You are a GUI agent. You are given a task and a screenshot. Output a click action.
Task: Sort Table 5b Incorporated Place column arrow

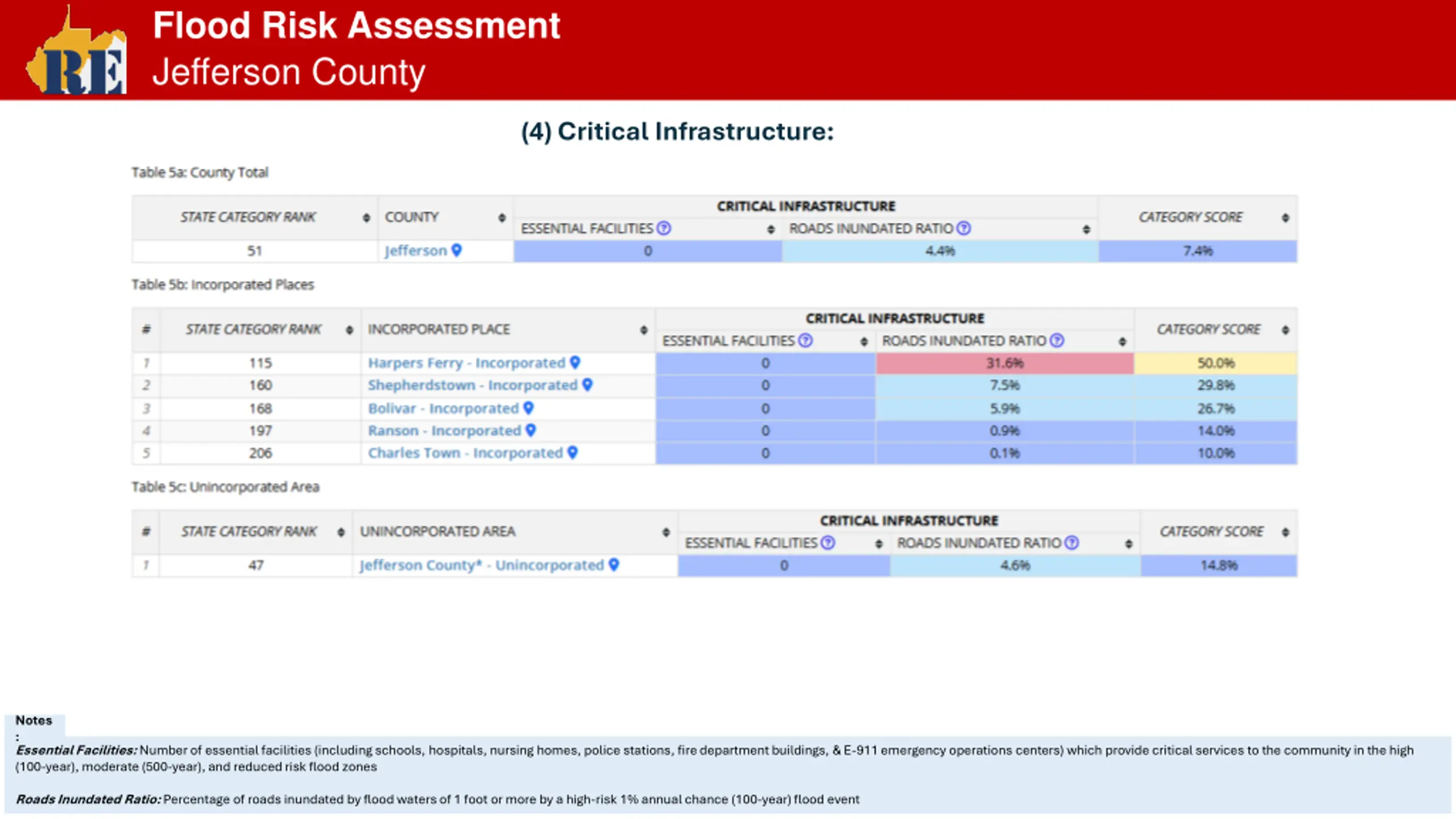point(643,330)
